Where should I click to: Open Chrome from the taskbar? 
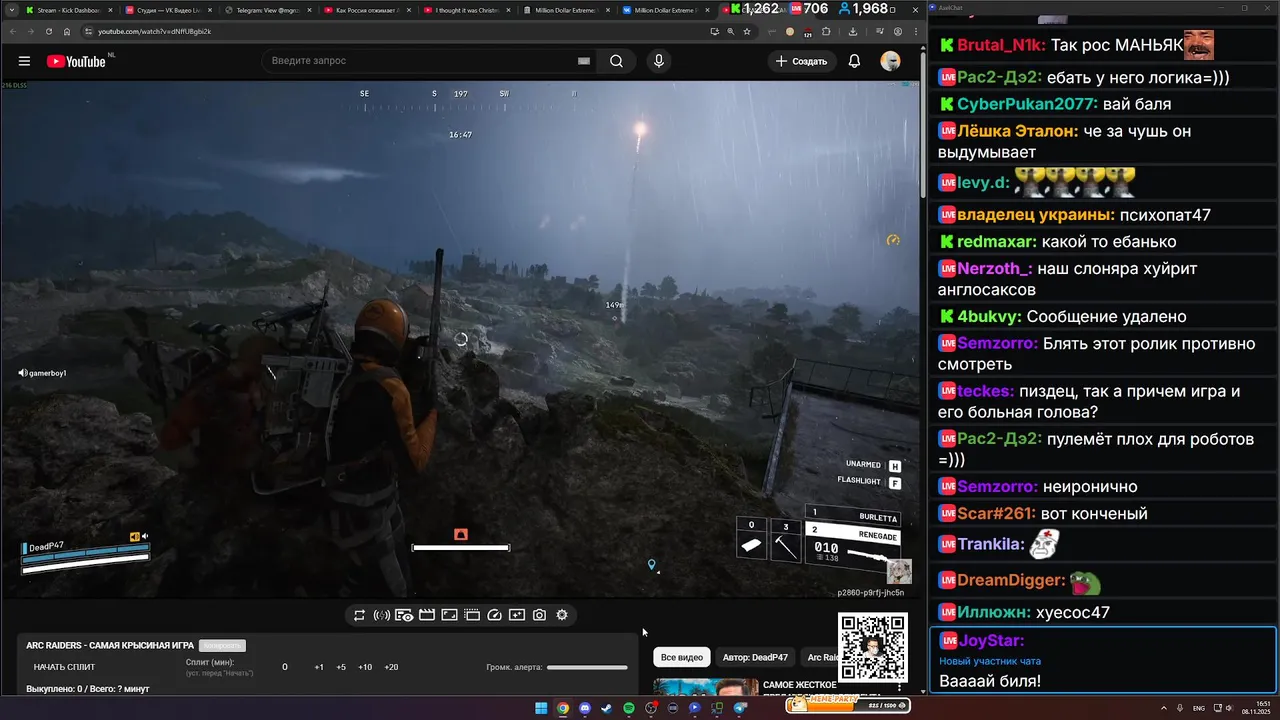click(563, 708)
